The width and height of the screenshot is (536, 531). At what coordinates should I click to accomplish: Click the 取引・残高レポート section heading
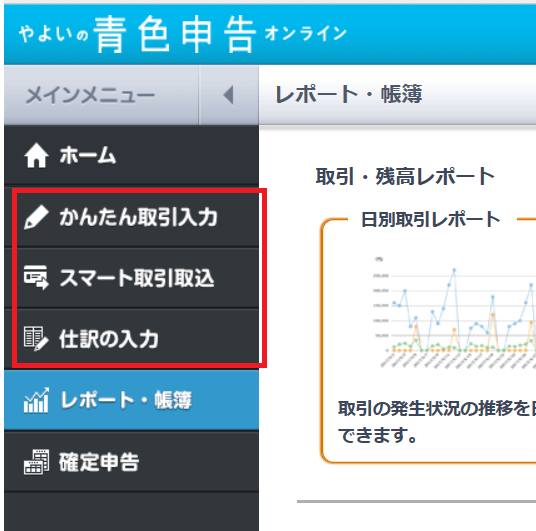pyautogui.click(x=405, y=176)
